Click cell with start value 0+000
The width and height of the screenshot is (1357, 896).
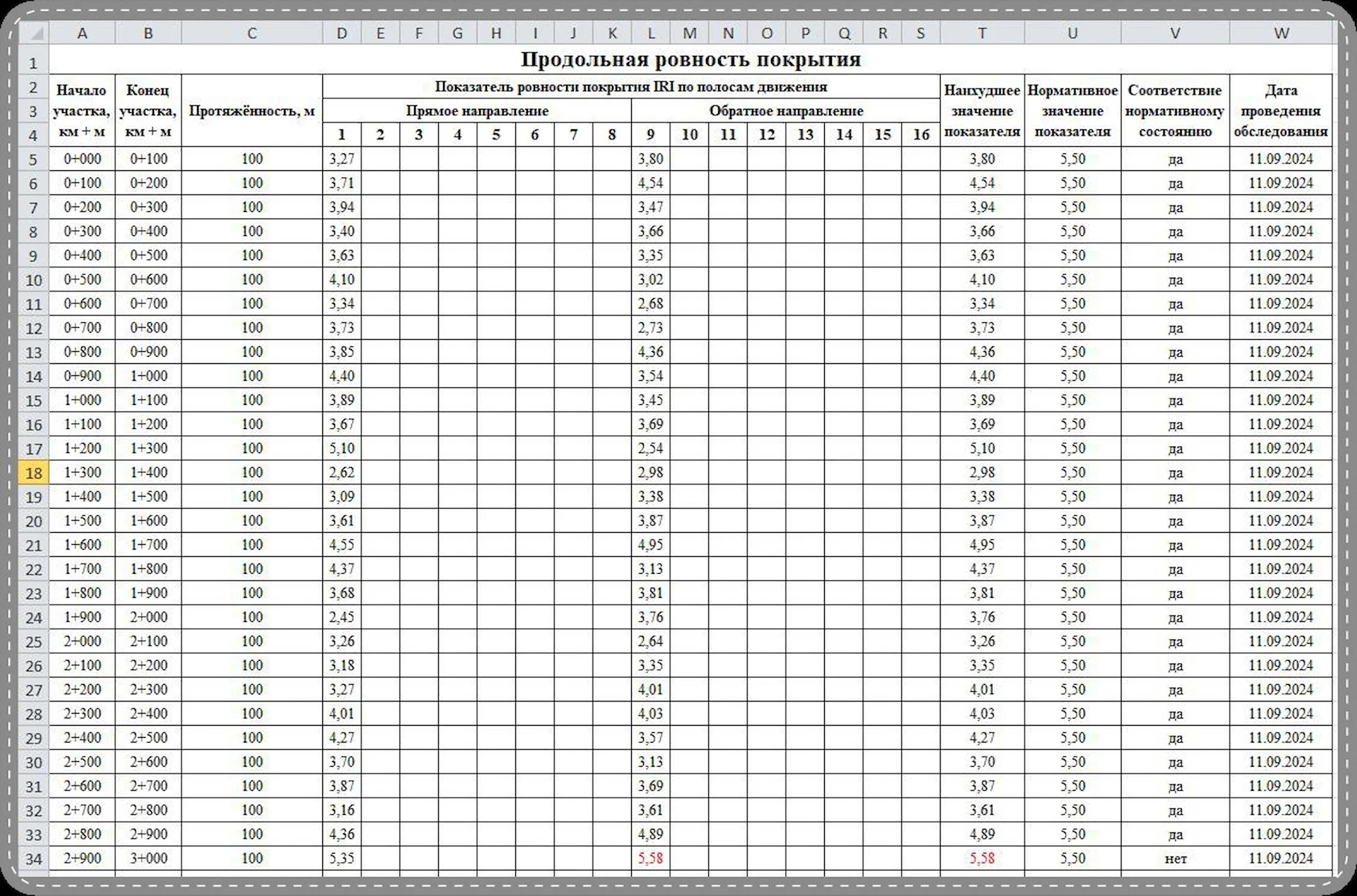point(82,159)
